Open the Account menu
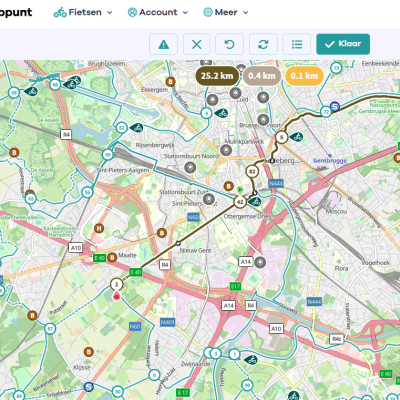Screen dimensions: 400x400 tap(158, 12)
